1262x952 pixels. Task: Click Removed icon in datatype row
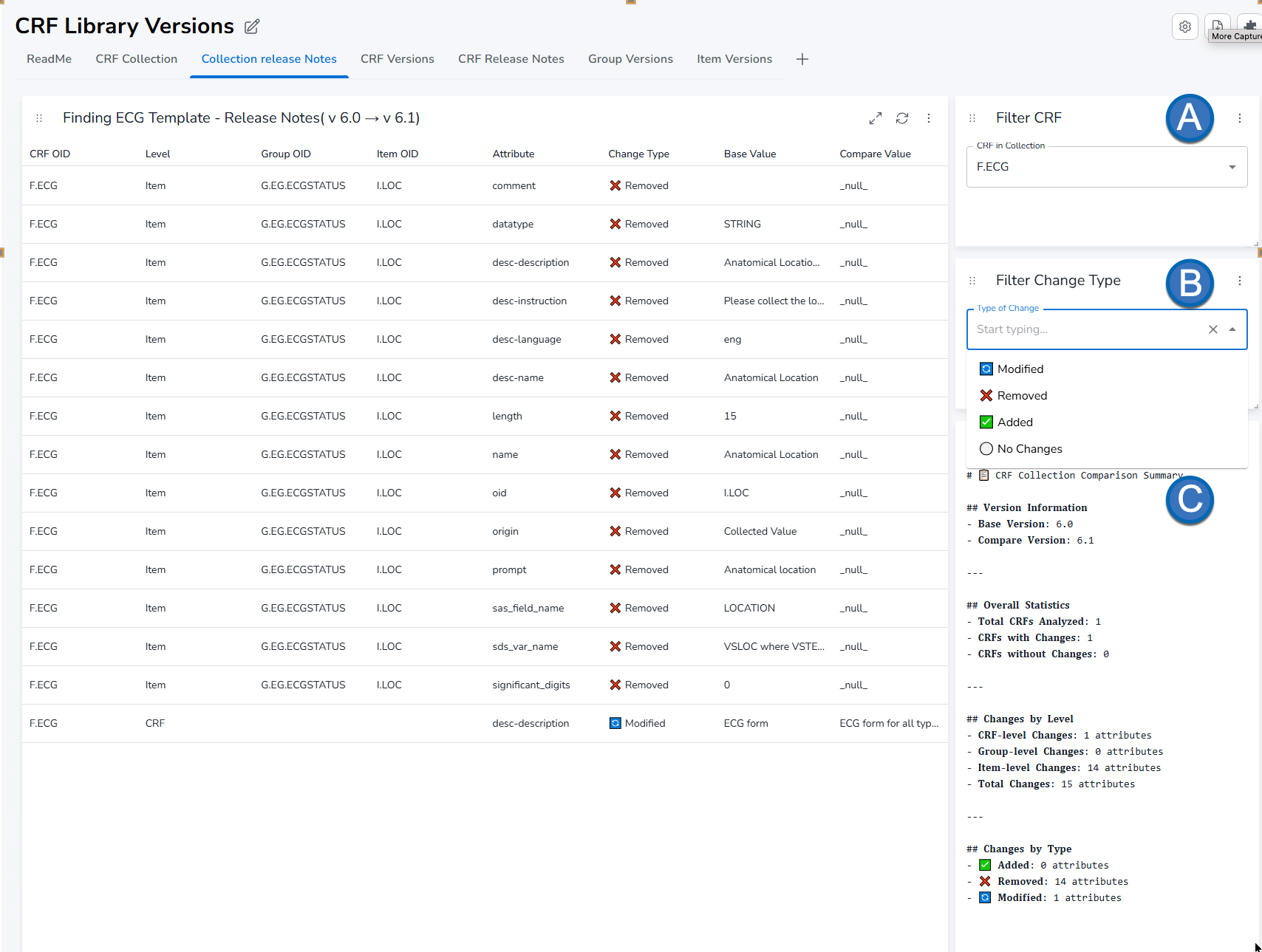pyautogui.click(x=615, y=225)
